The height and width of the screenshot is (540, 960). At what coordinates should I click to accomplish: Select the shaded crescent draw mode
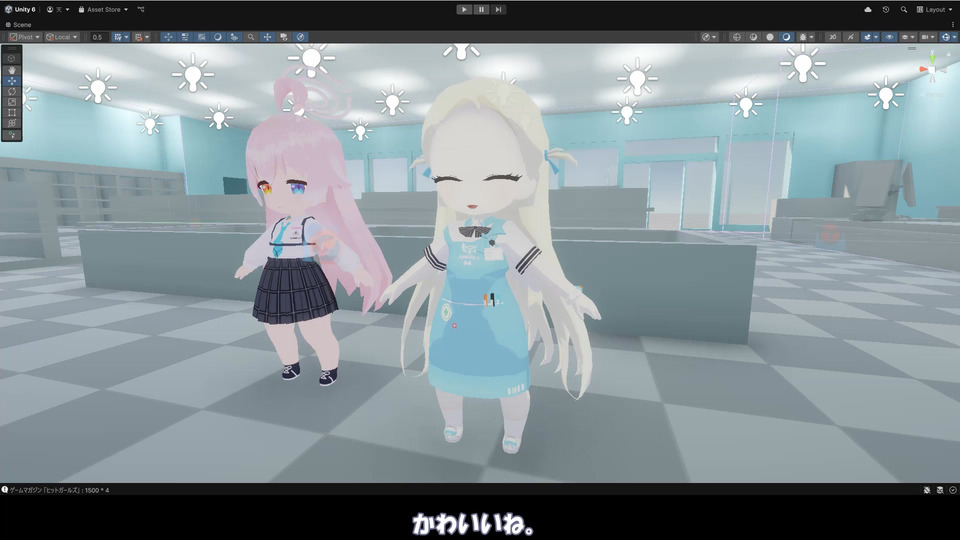tap(786, 37)
